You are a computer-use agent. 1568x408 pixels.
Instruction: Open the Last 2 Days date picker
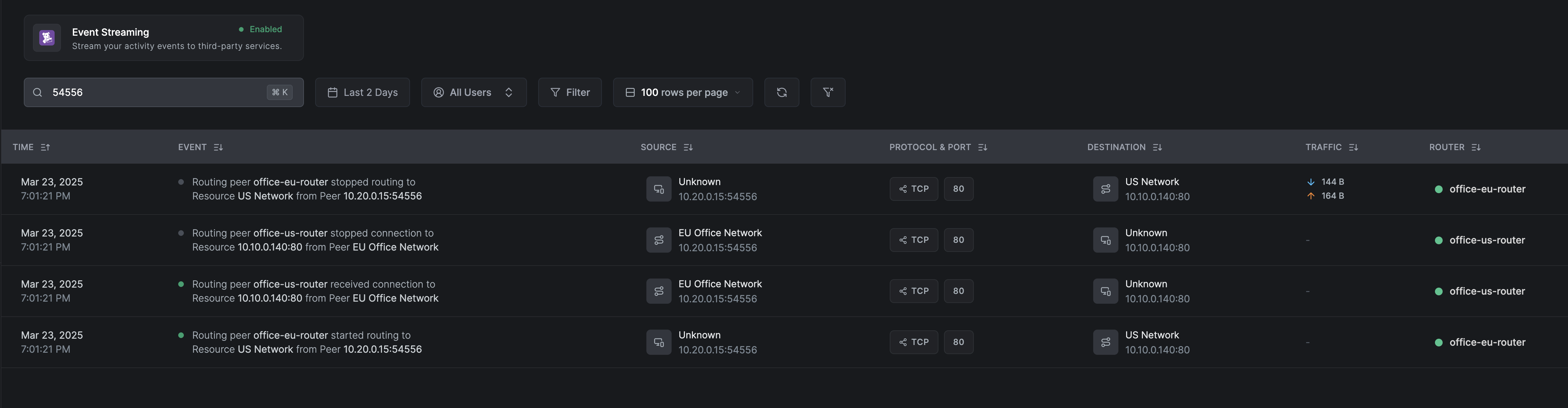[x=362, y=92]
